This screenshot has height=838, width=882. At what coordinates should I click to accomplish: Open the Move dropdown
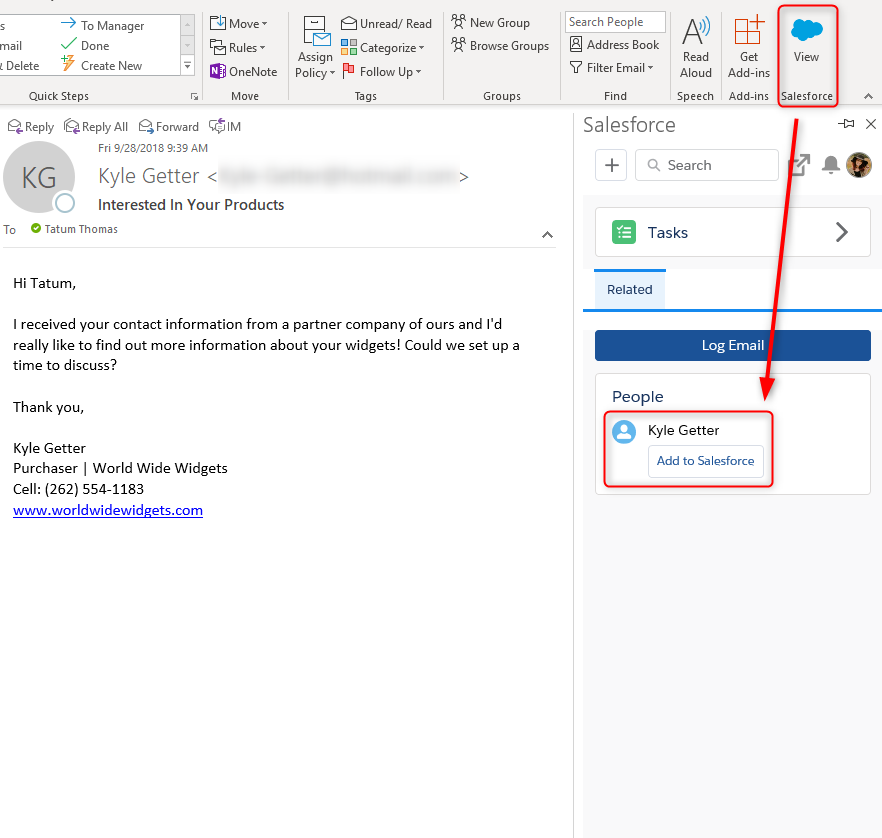tap(238, 24)
